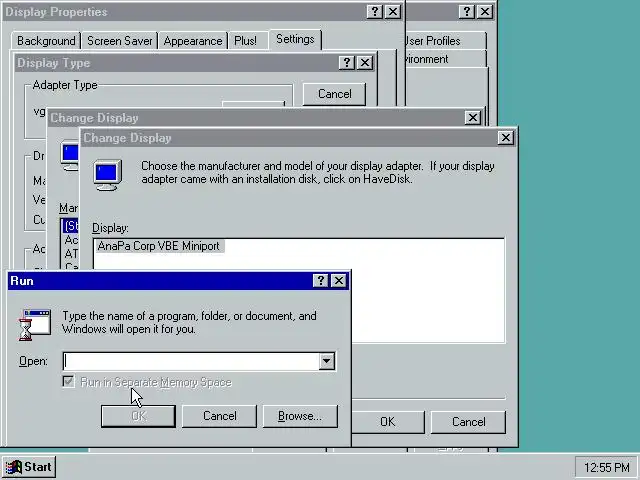Viewport: 640px width, 480px height.
Task: Click the Run dialog hourglass program icon
Action: click(x=35, y=325)
